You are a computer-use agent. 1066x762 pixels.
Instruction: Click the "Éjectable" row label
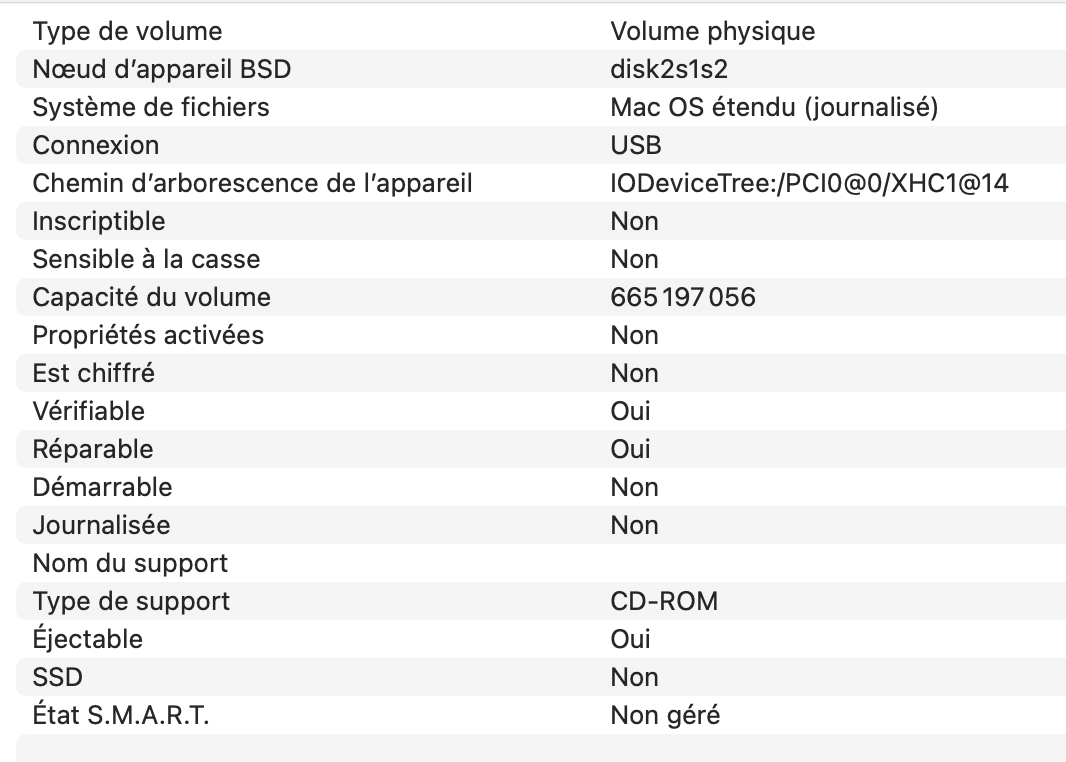click(88, 639)
